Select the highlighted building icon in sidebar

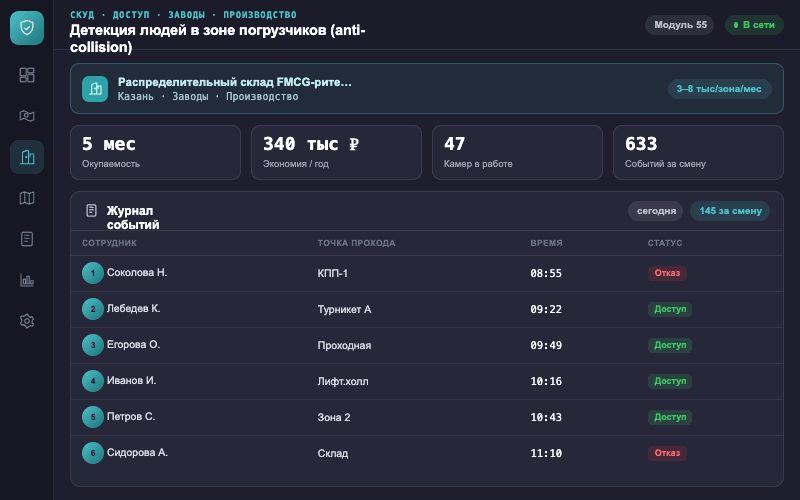[x=27, y=157]
